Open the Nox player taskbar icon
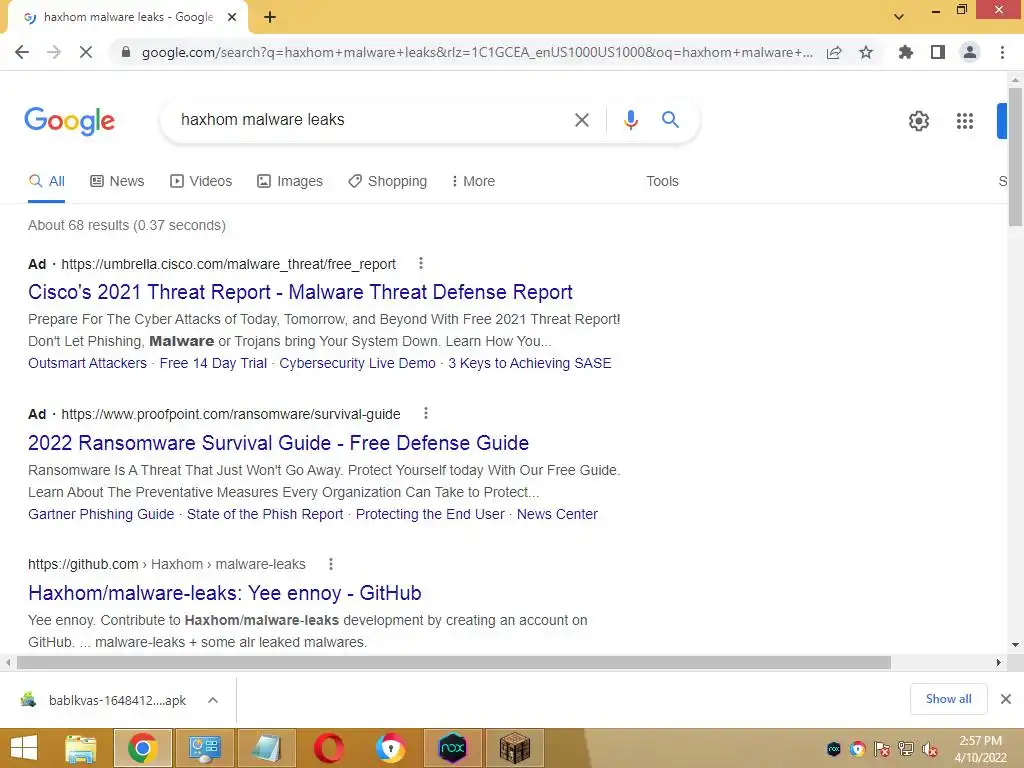This screenshot has height=768, width=1024. pos(452,748)
